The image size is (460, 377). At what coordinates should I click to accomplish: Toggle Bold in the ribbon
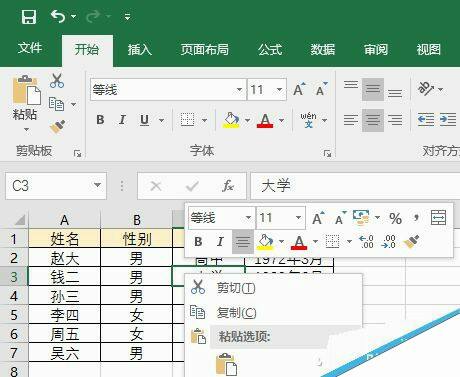[100, 120]
